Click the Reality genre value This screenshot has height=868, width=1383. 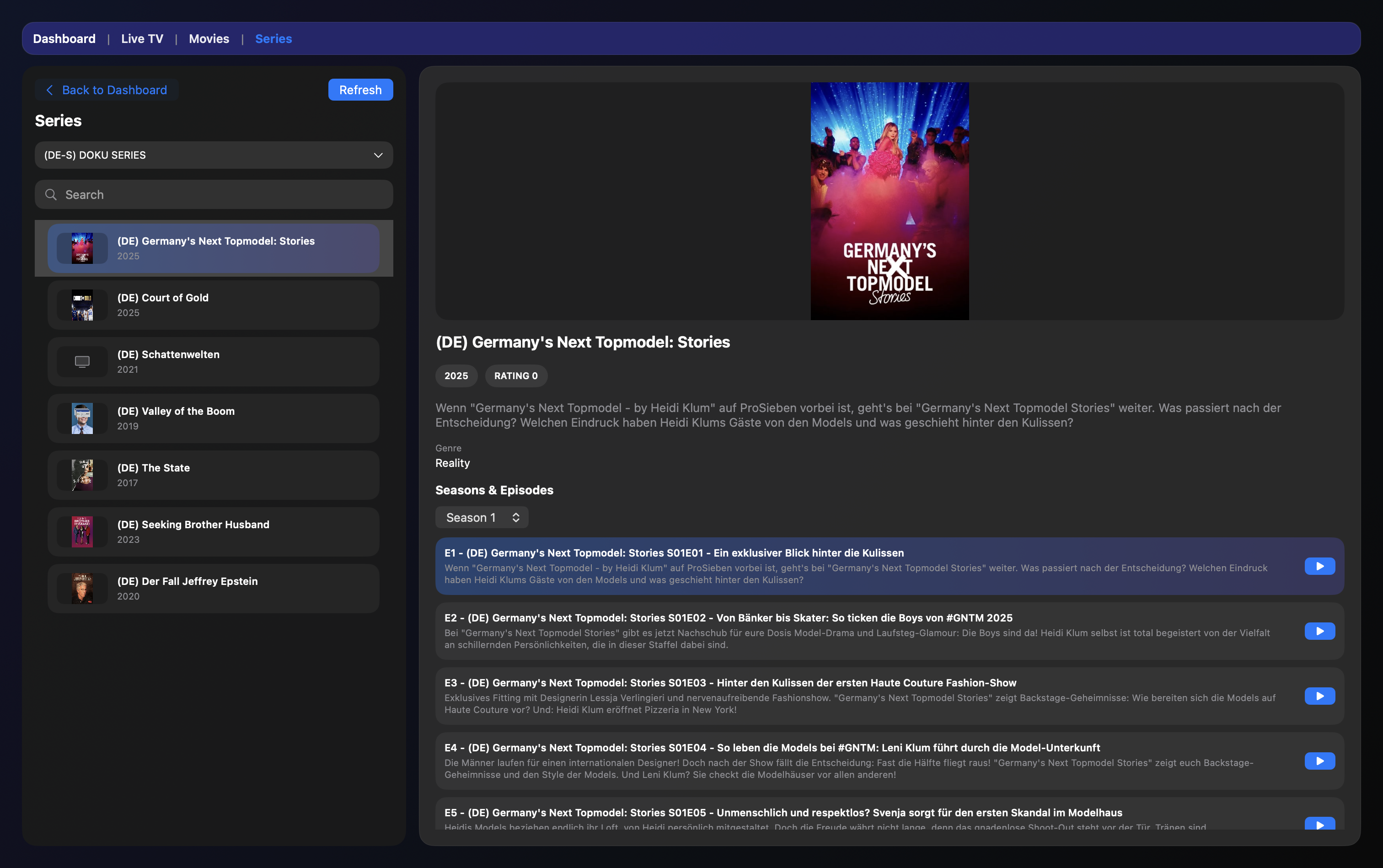point(452,463)
